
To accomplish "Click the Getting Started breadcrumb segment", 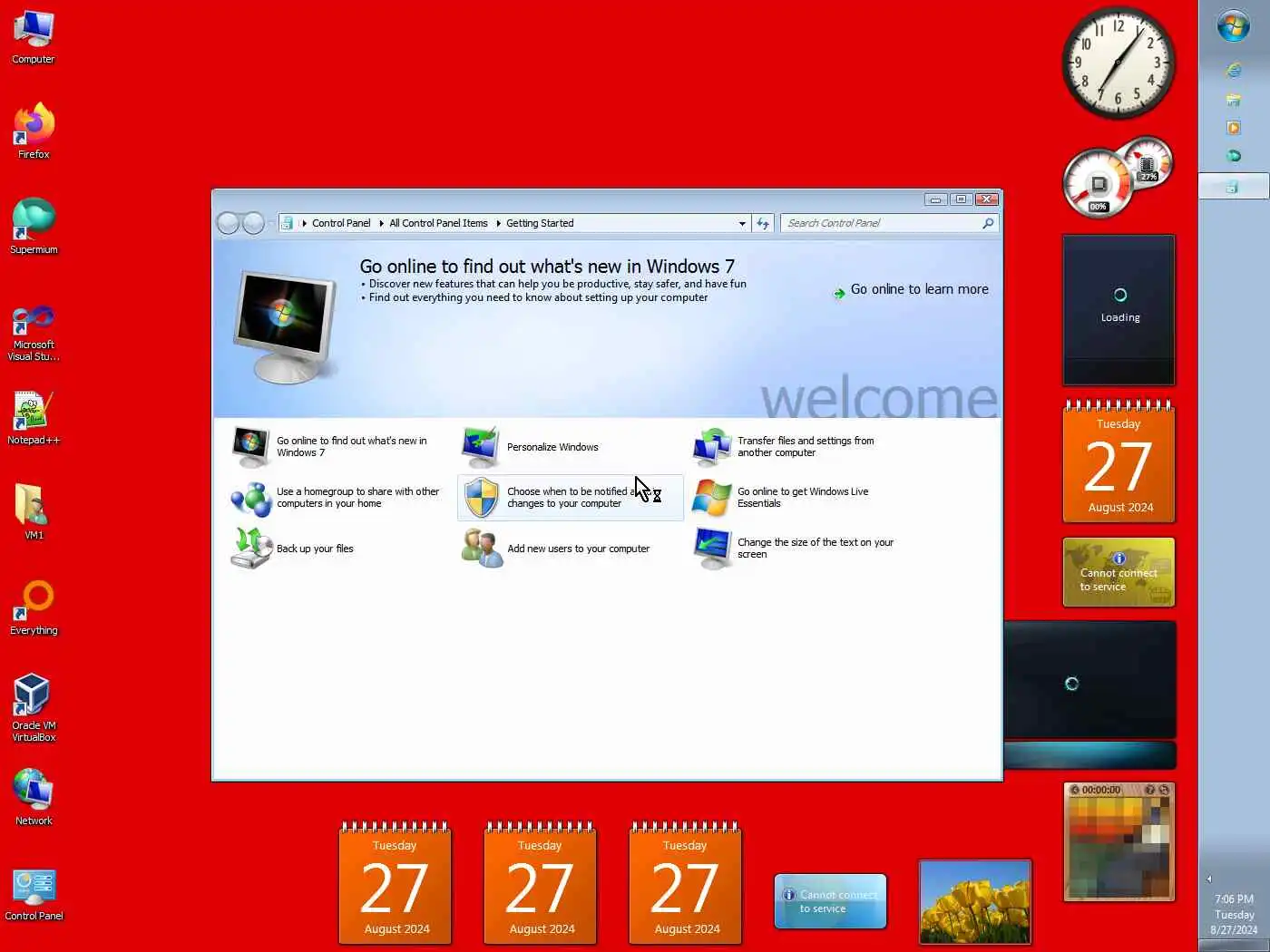I will (x=540, y=223).
